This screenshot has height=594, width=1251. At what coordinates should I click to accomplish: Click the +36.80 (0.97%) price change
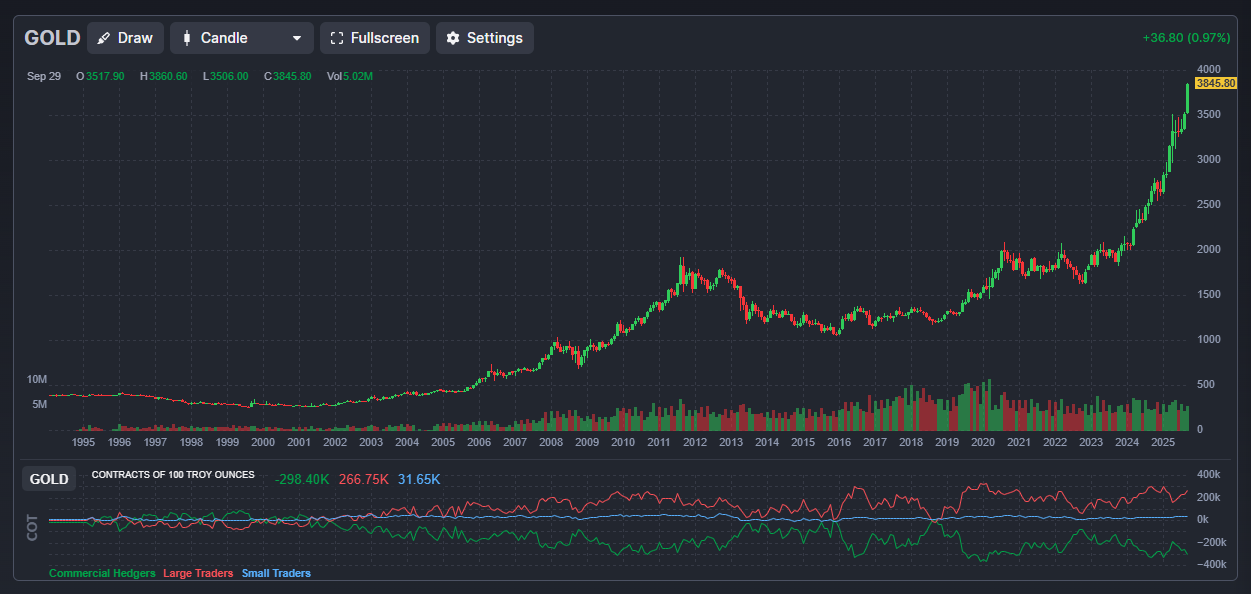coord(1185,38)
